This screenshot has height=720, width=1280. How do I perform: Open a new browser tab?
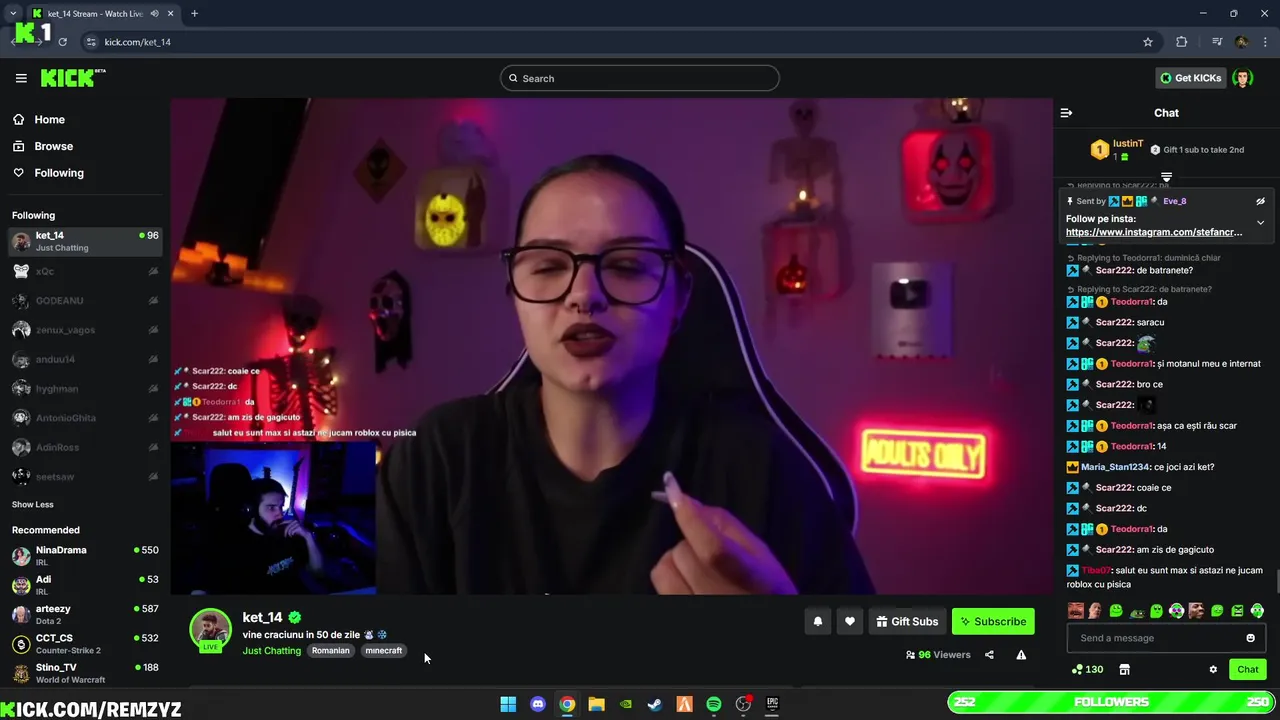click(194, 13)
